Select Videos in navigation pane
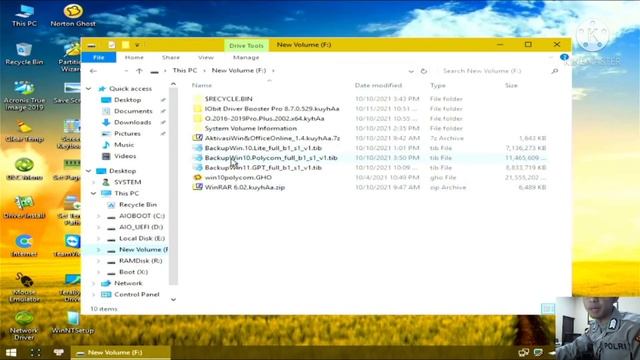 click(125, 156)
